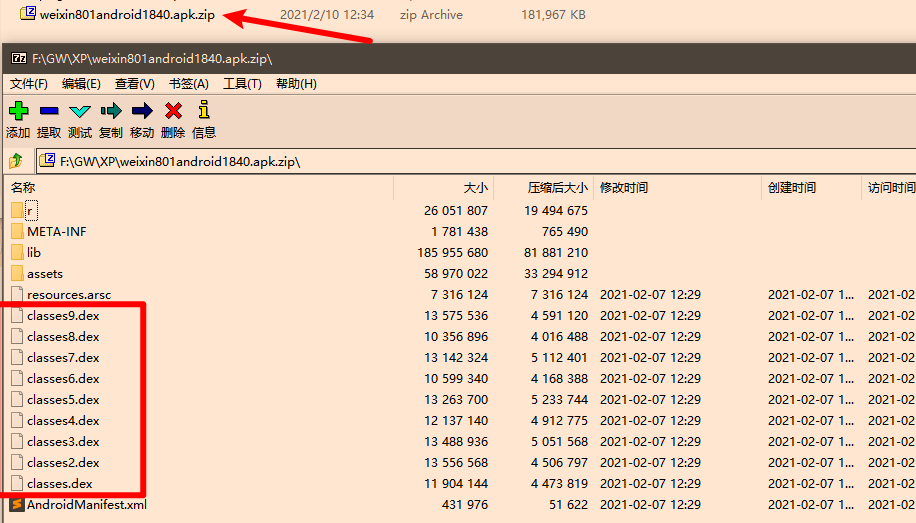Click the 7z window title icon

click(x=19, y=58)
